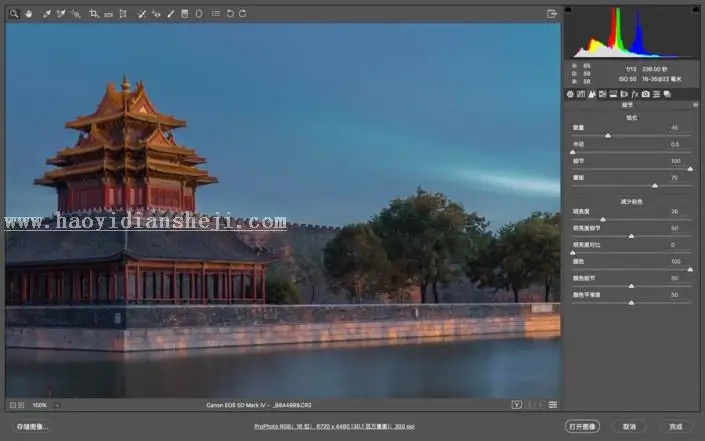Select the Red Eye Removal tool

pyautogui.click(x=156, y=14)
